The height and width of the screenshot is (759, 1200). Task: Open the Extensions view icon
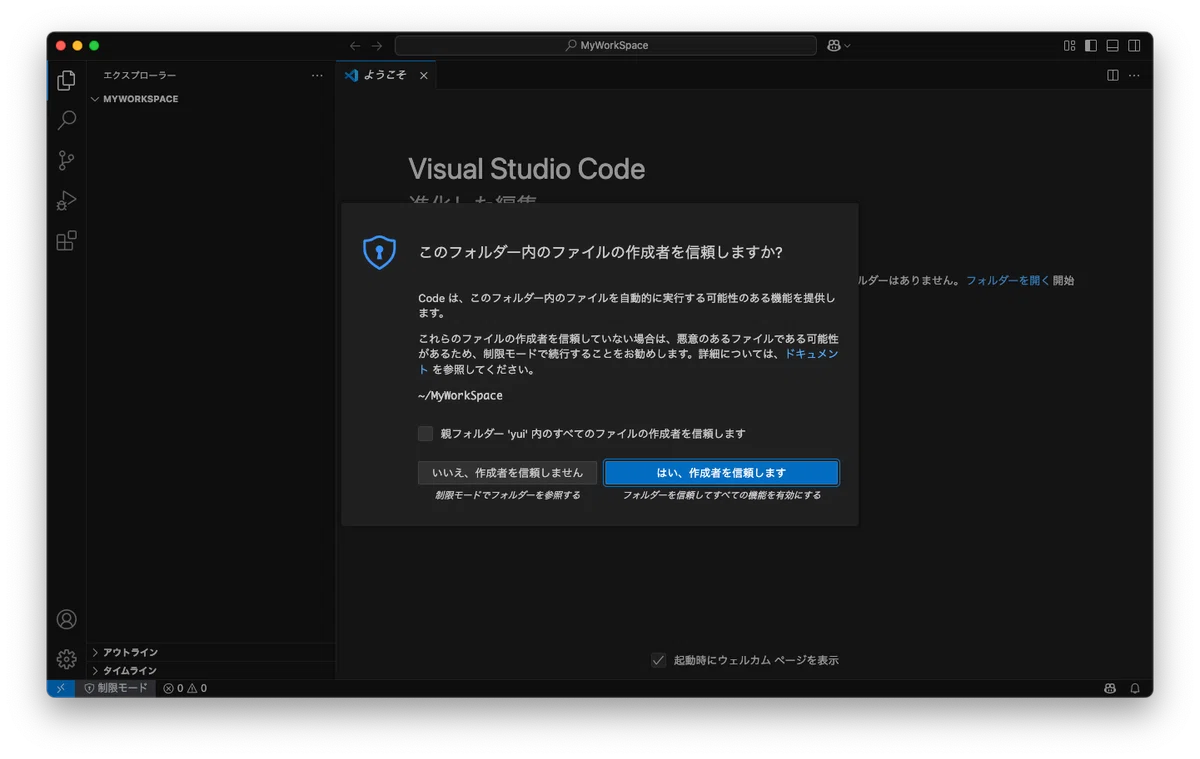click(66, 241)
